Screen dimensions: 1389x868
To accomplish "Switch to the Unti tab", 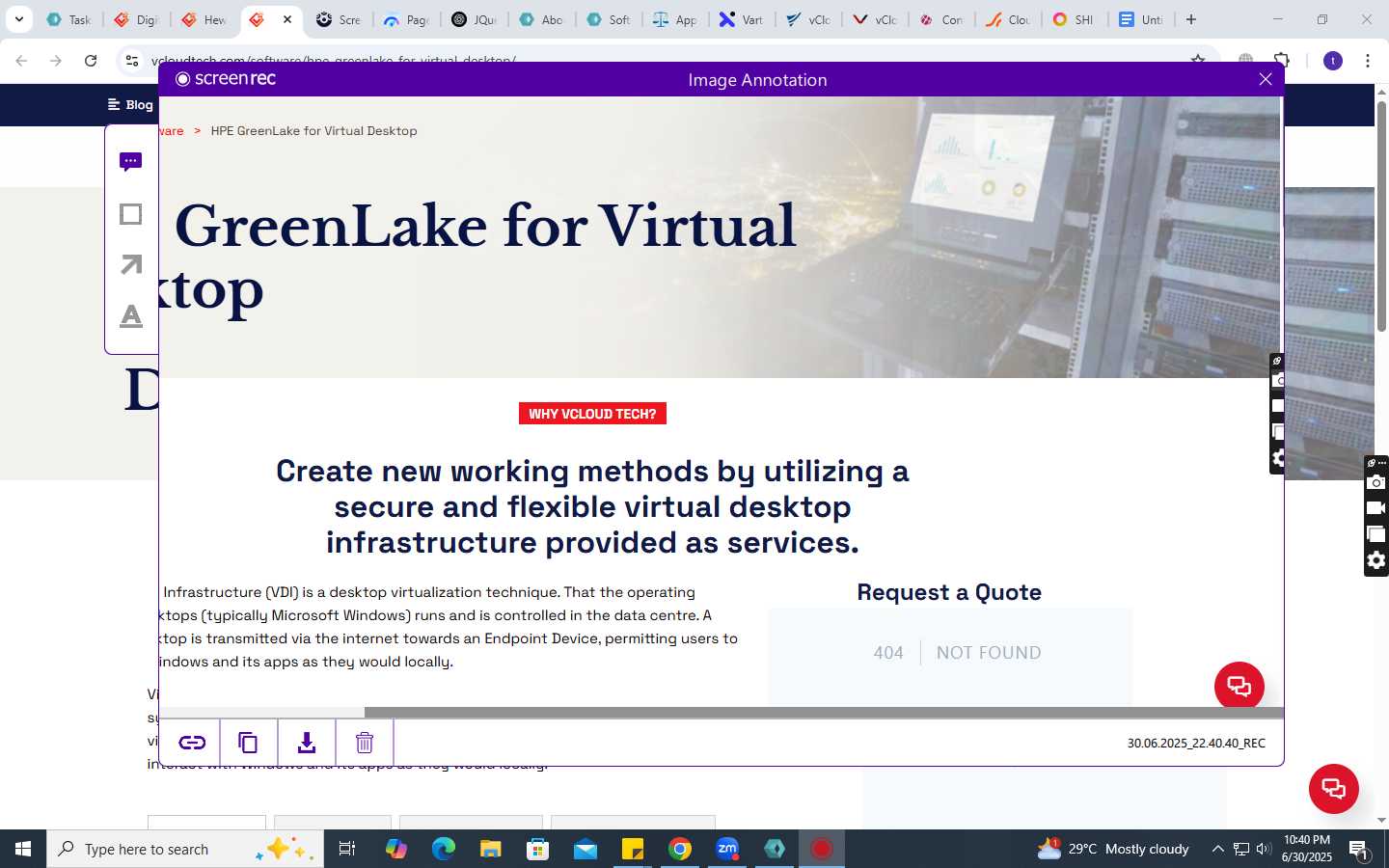I will pos(1141,19).
